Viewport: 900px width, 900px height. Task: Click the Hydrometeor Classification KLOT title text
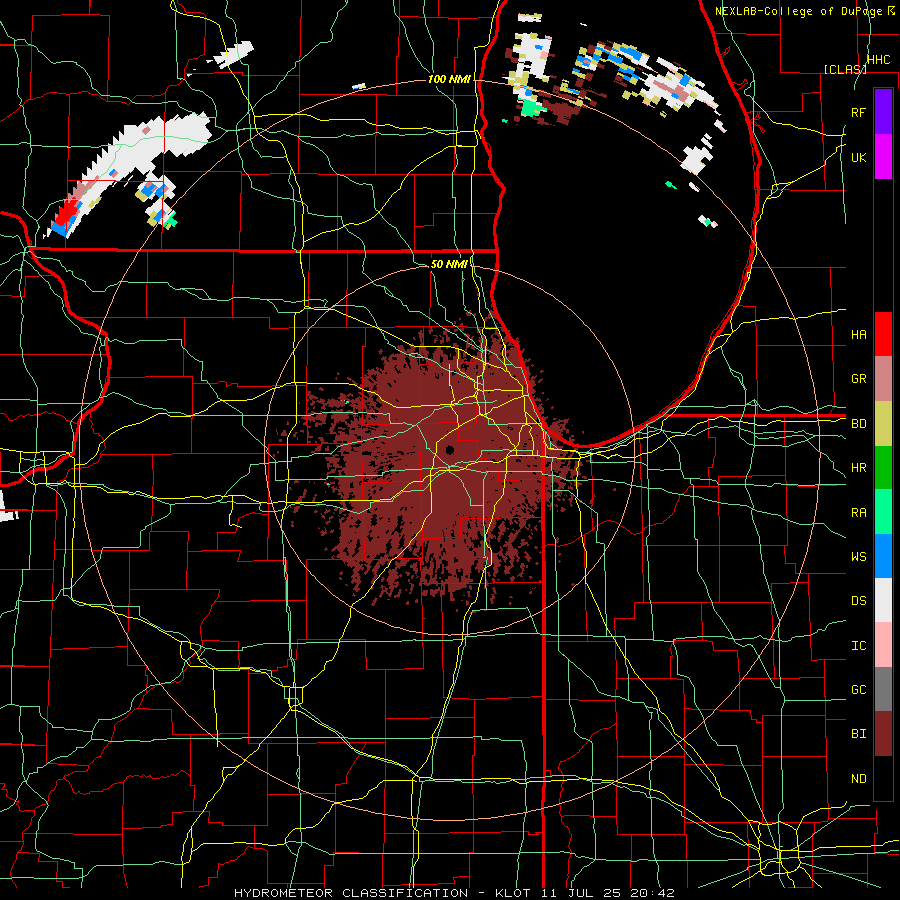[x=454, y=893]
